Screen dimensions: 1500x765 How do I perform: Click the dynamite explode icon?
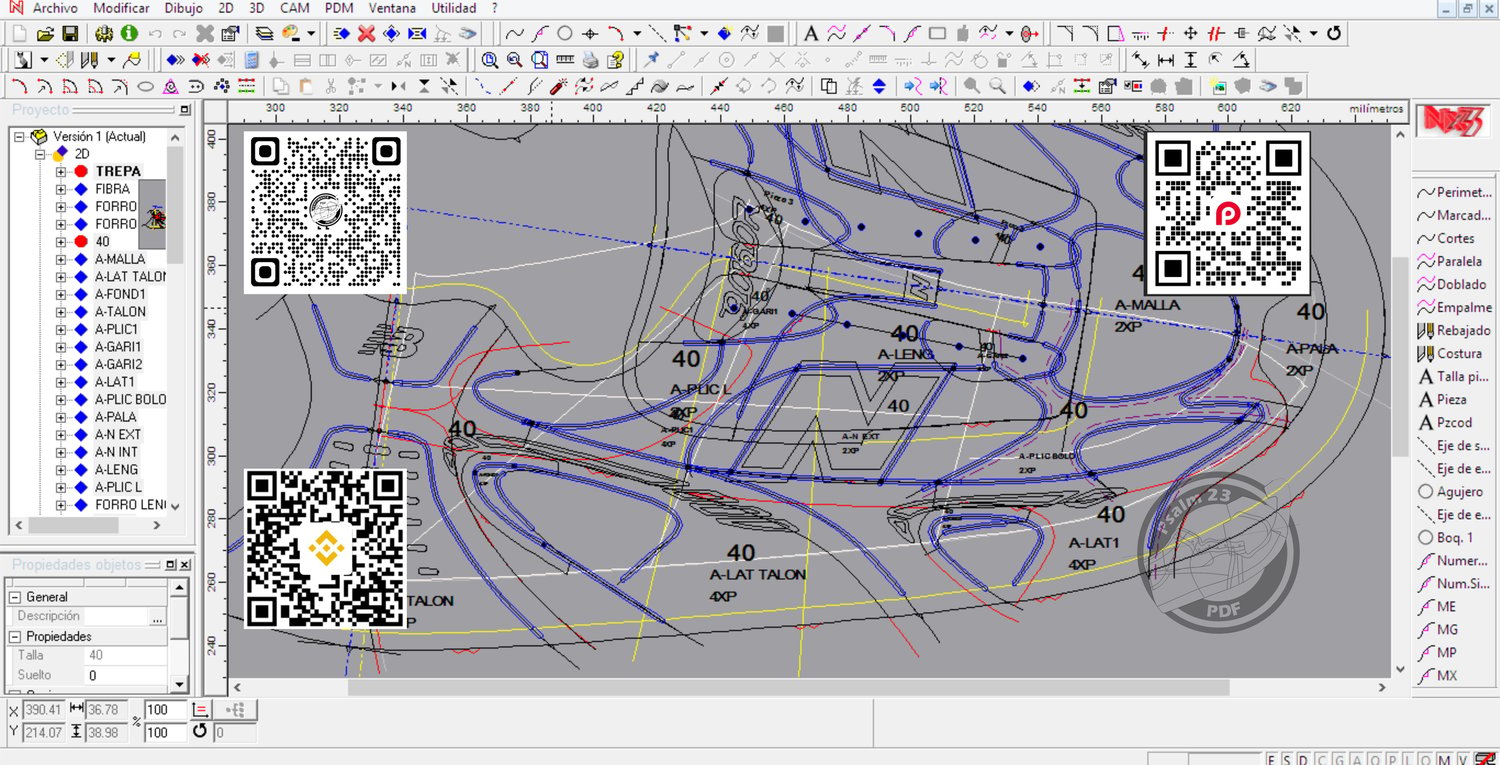pyautogui.click(x=560, y=85)
